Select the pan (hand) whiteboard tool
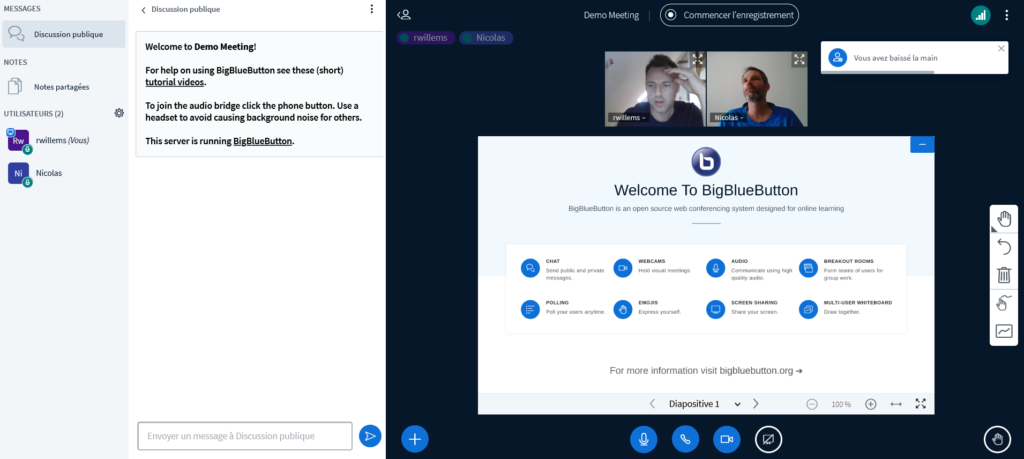Image resolution: width=1024 pixels, height=459 pixels. (x=1004, y=219)
